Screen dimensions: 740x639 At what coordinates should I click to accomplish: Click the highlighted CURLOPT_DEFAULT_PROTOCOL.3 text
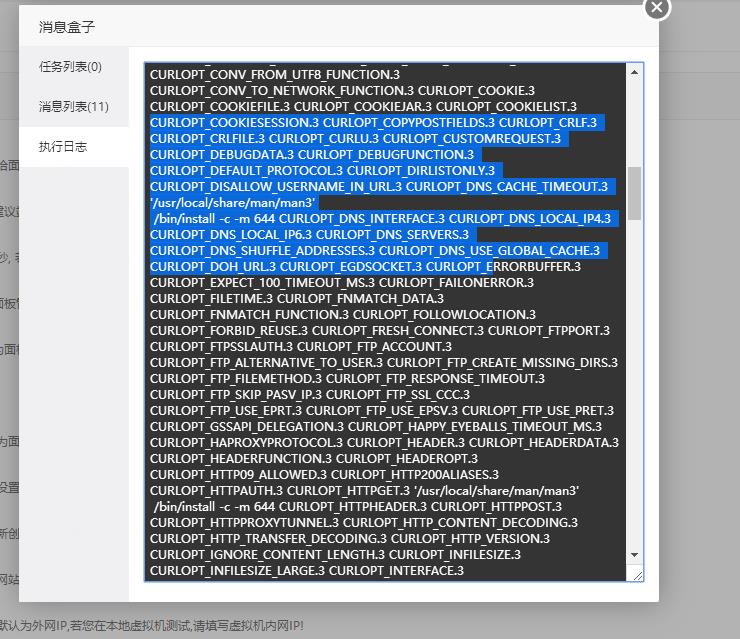point(246,171)
